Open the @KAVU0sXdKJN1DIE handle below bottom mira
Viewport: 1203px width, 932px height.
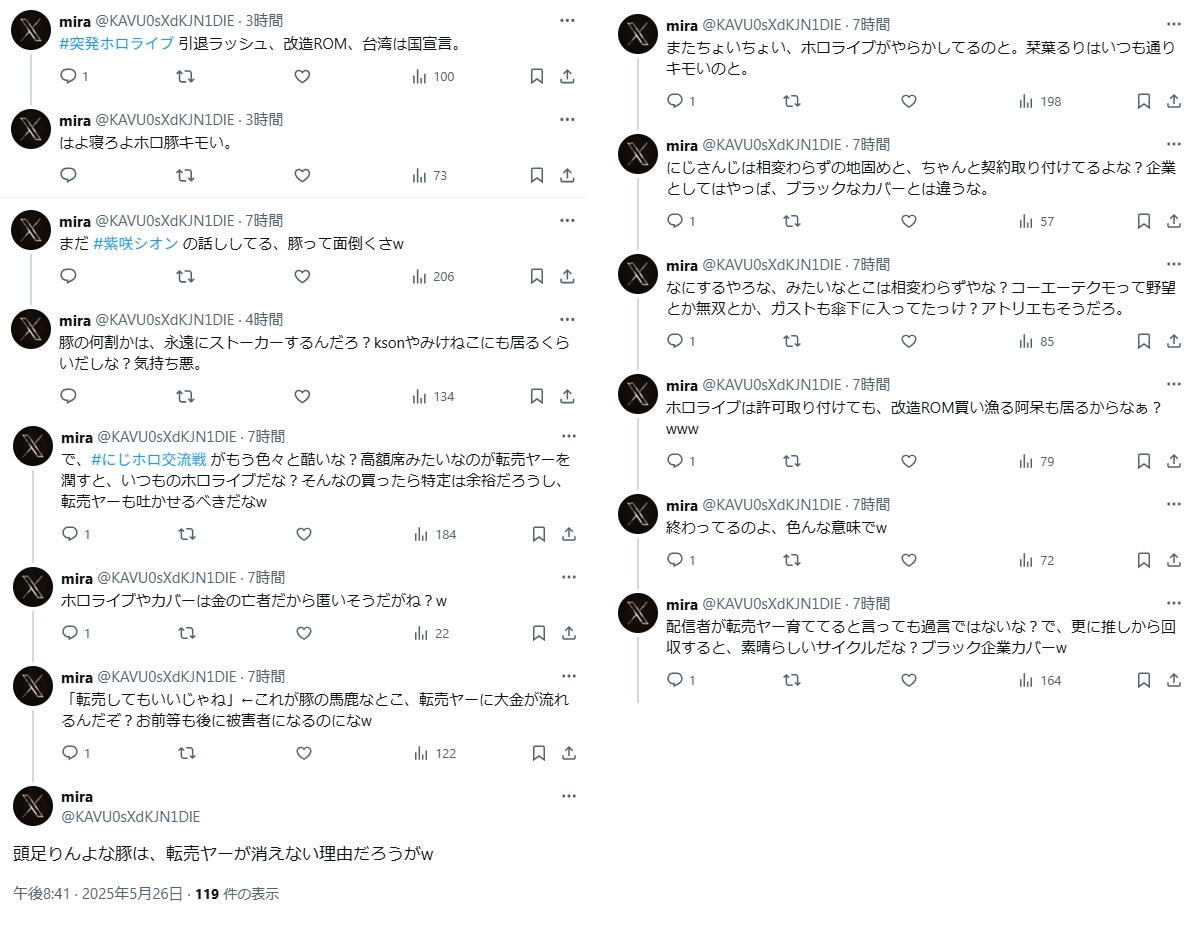[x=131, y=817]
